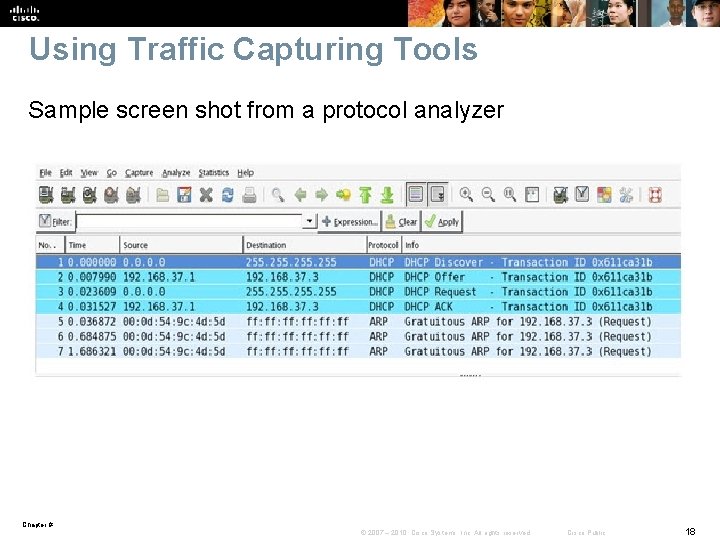720x540 pixels.
Task: Open the Capture menu
Action: tap(139, 173)
